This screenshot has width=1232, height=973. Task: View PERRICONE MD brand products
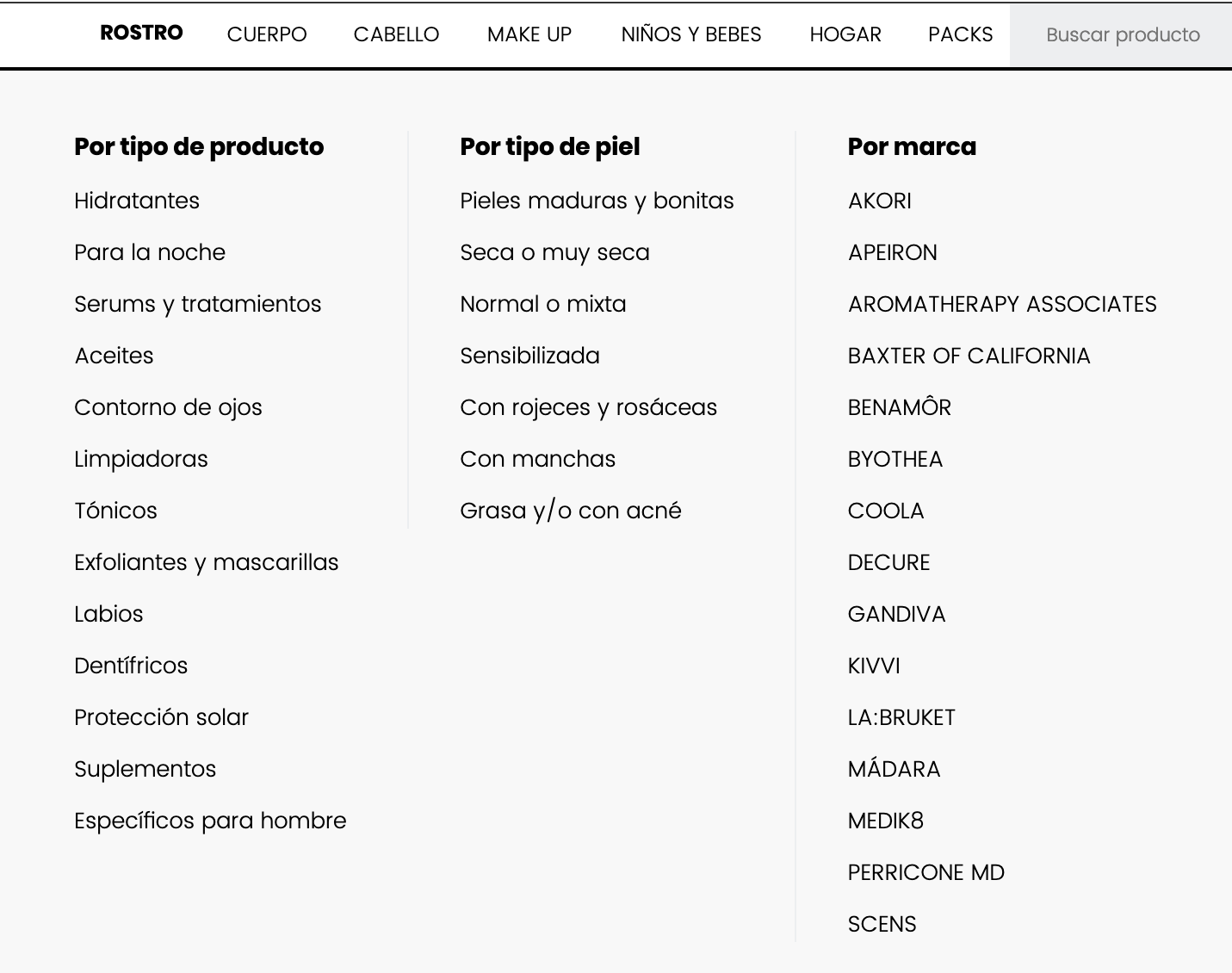[x=926, y=872]
